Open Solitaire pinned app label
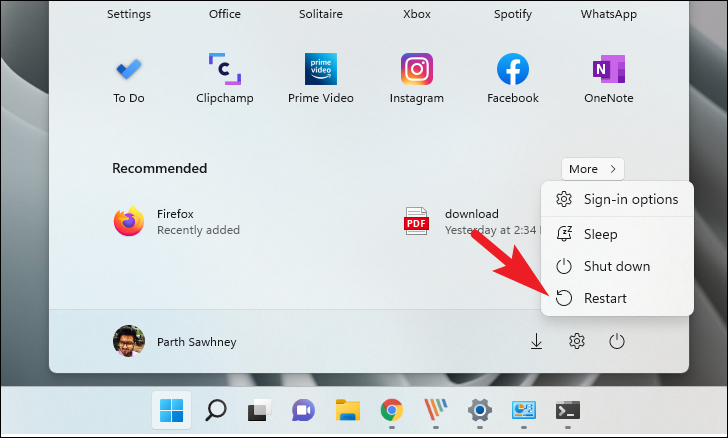The width and height of the screenshot is (728, 438). pos(321,14)
